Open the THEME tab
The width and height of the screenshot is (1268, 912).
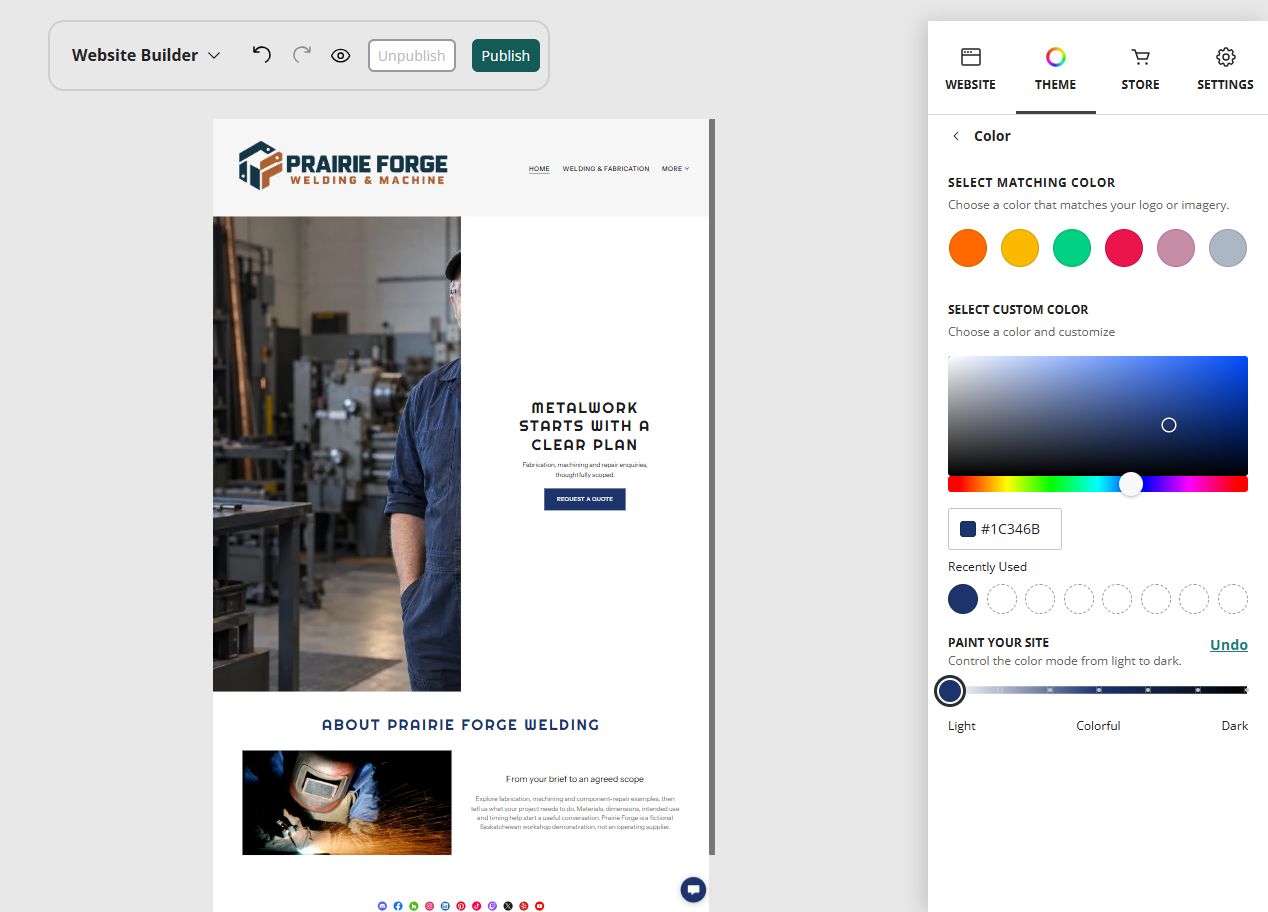pyautogui.click(x=1056, y=69)
